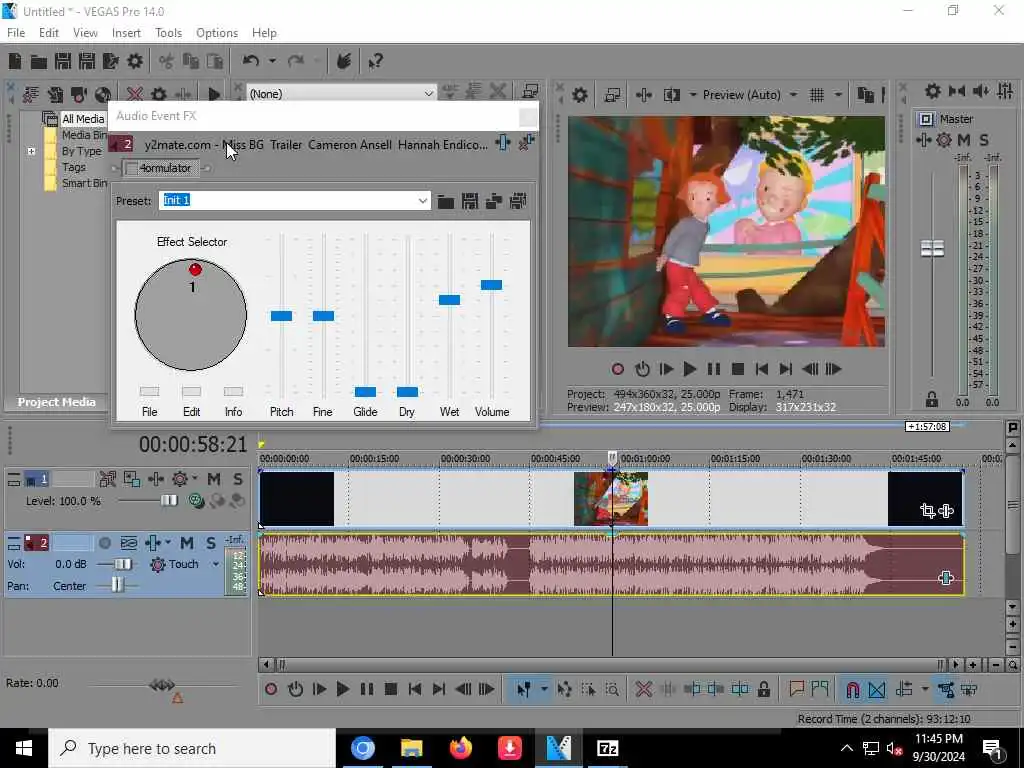Click Downmix Output icon in Master Bus
This screenshot has width=1024, height=768.
tap(957, 91)
